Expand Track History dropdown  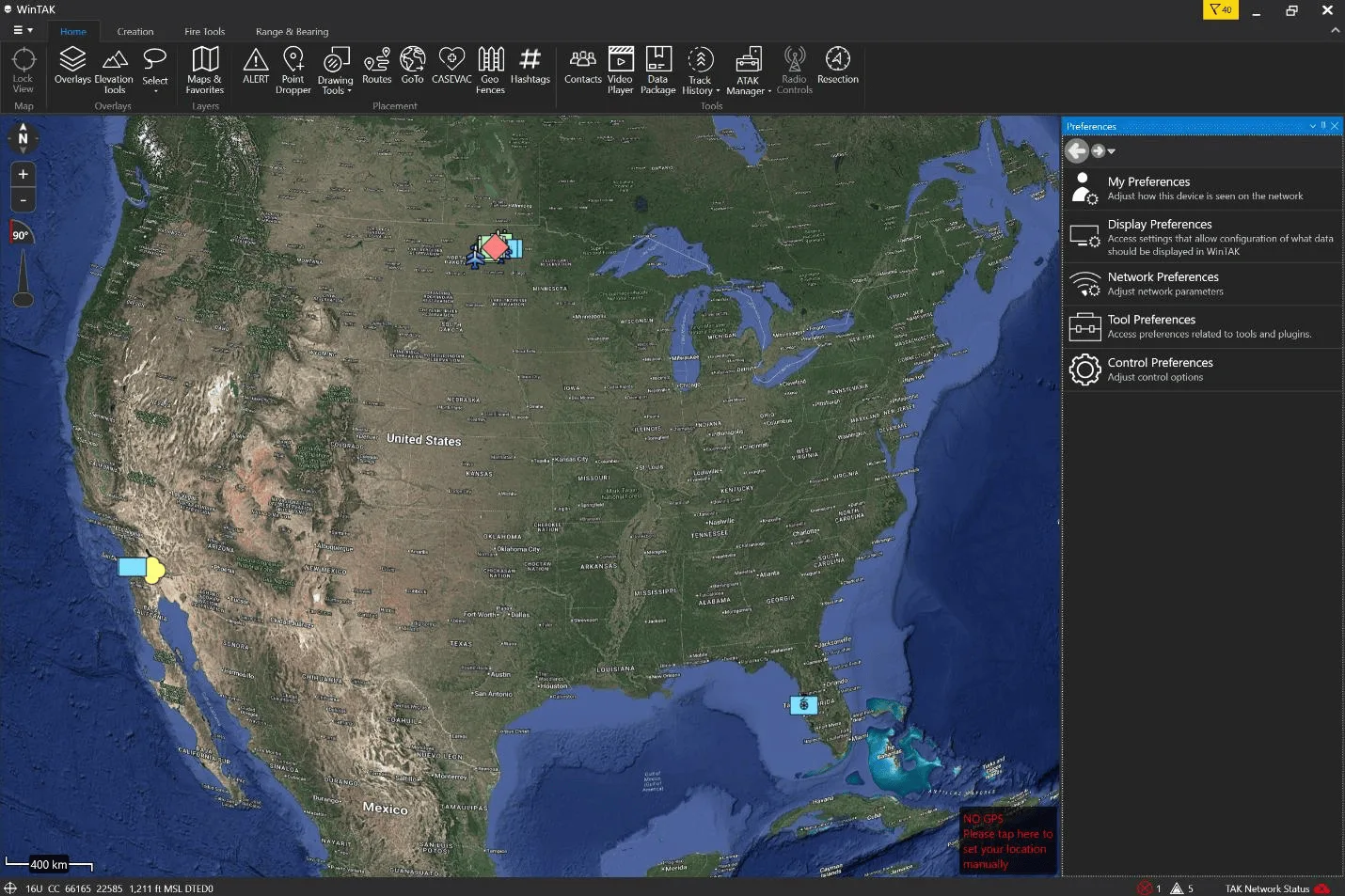[718, 91]
